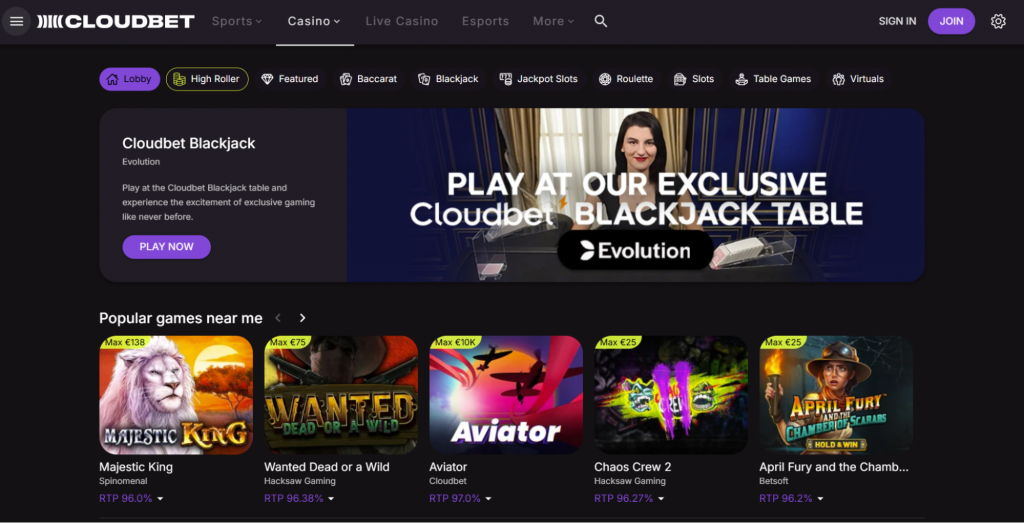Open the Blackjack category
Screen dimensions: 1024x523
(x=449, y=79)
